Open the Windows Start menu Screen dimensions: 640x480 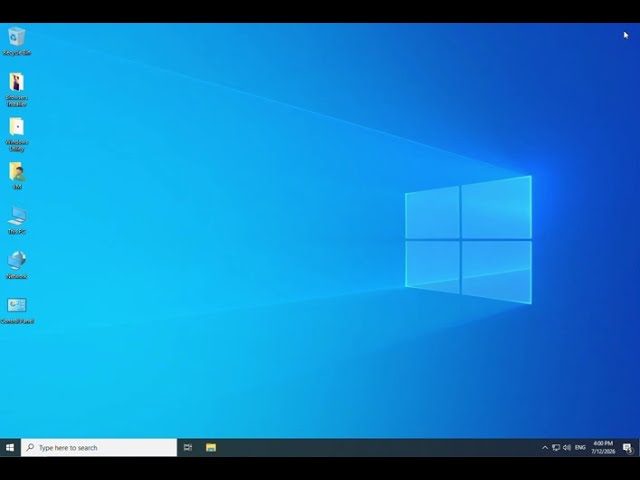pos(10,448)
